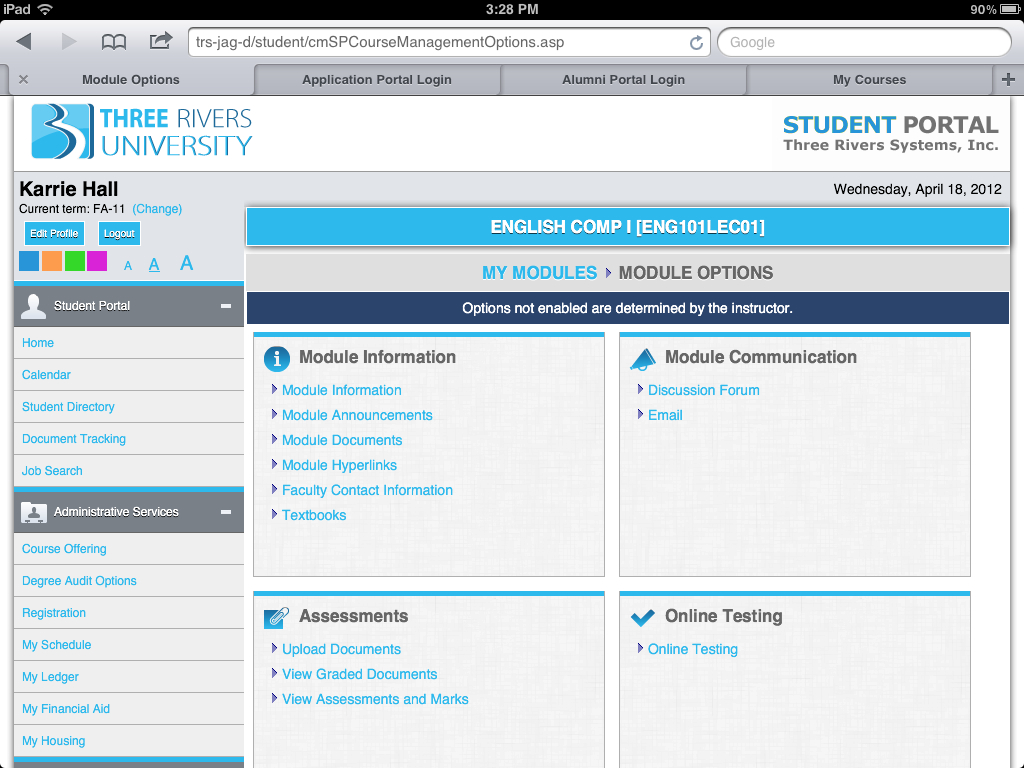This screenshot has height=768, width=1024.
Task: Change the current term
Action: coord(157,209)
